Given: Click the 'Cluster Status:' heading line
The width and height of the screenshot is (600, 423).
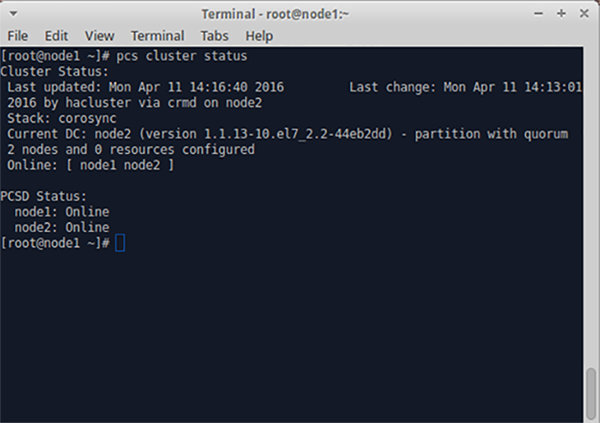Looking at the screenshot, I should coord(54,72).
